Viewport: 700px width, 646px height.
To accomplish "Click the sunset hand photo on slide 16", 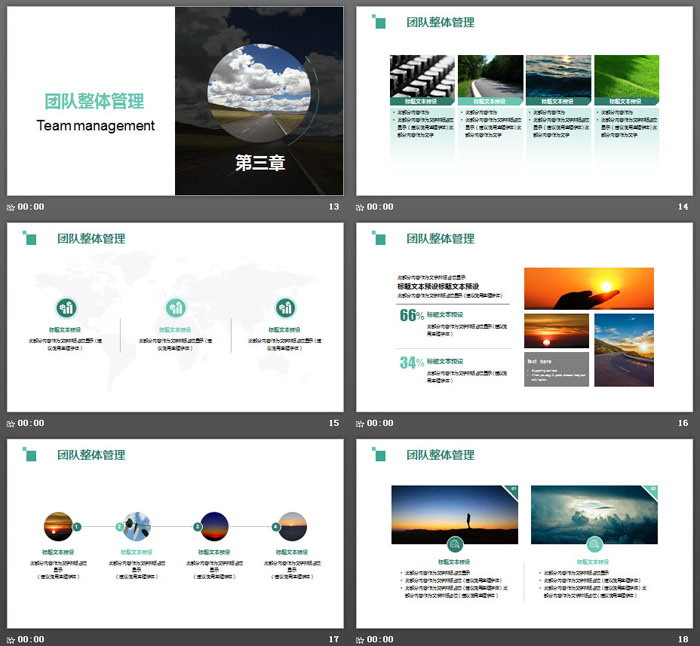I will coord(588,288).
